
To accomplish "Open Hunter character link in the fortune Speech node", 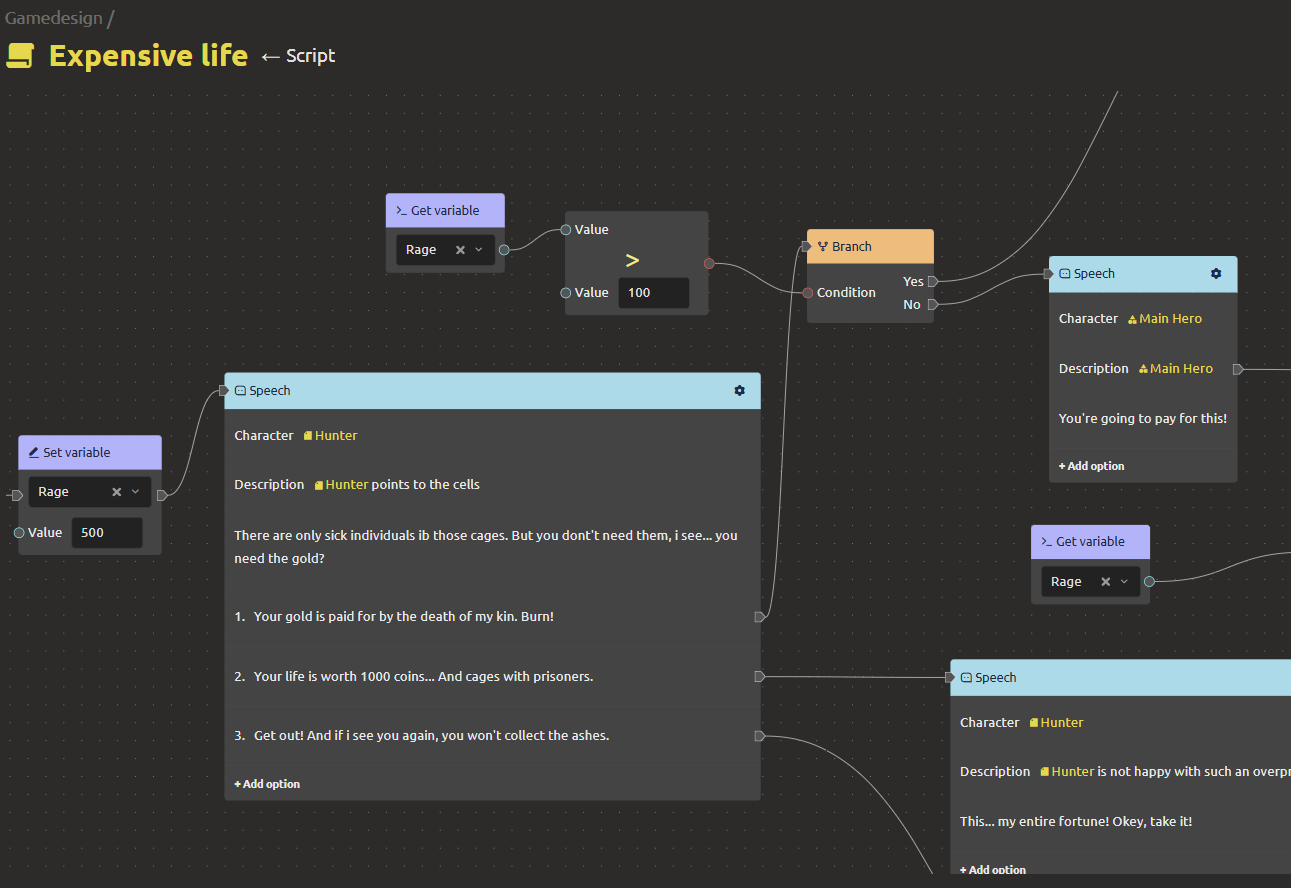I will tap(1057, 723).
